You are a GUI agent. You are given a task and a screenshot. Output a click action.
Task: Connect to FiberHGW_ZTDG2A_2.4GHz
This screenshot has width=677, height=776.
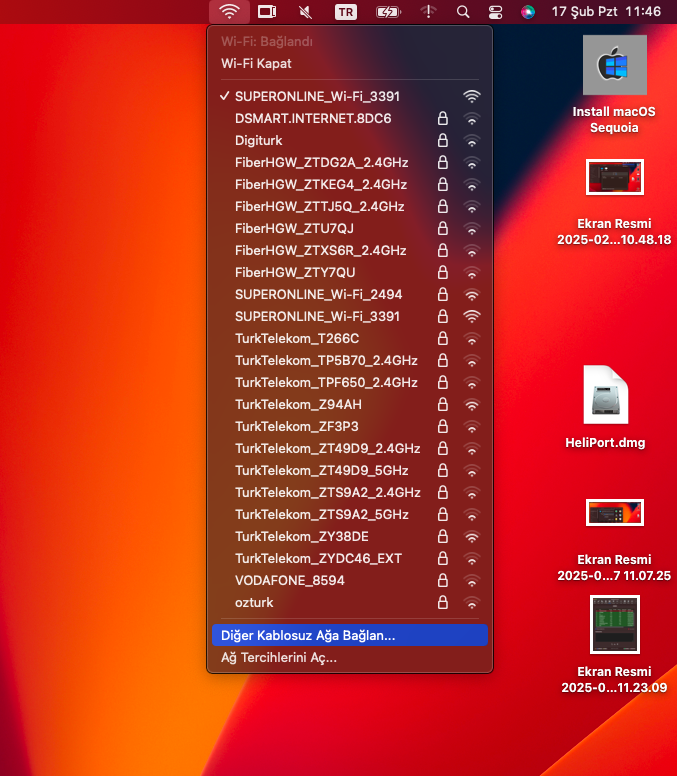(x=350, y=162)
